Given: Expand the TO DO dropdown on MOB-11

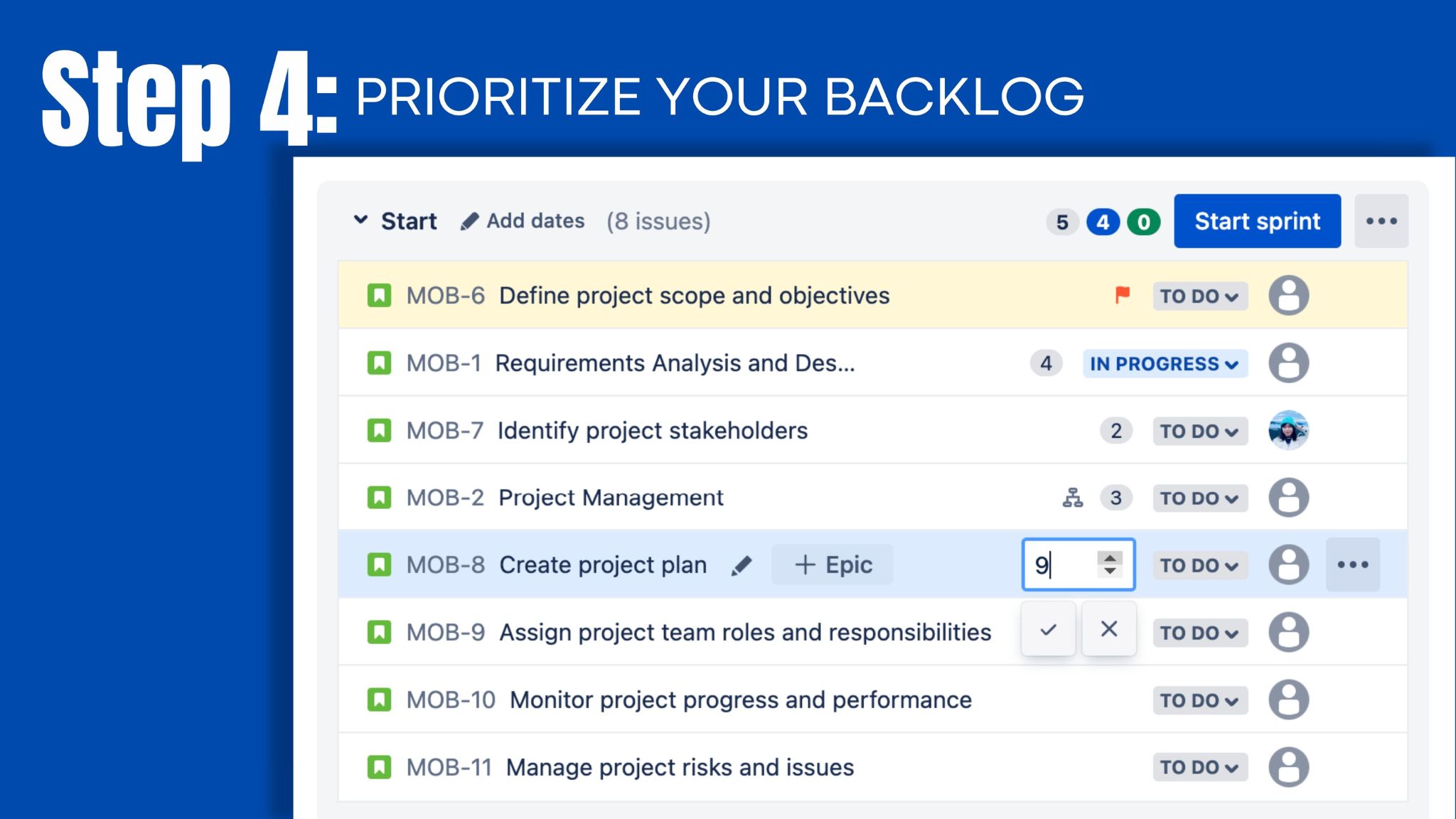Looking at the screenshot, I should [1197, 767].
